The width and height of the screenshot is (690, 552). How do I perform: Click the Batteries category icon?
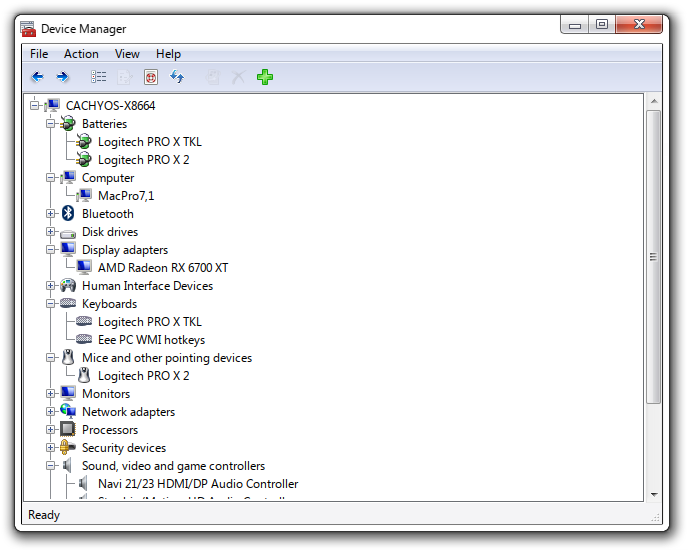[x=68, y=124]
